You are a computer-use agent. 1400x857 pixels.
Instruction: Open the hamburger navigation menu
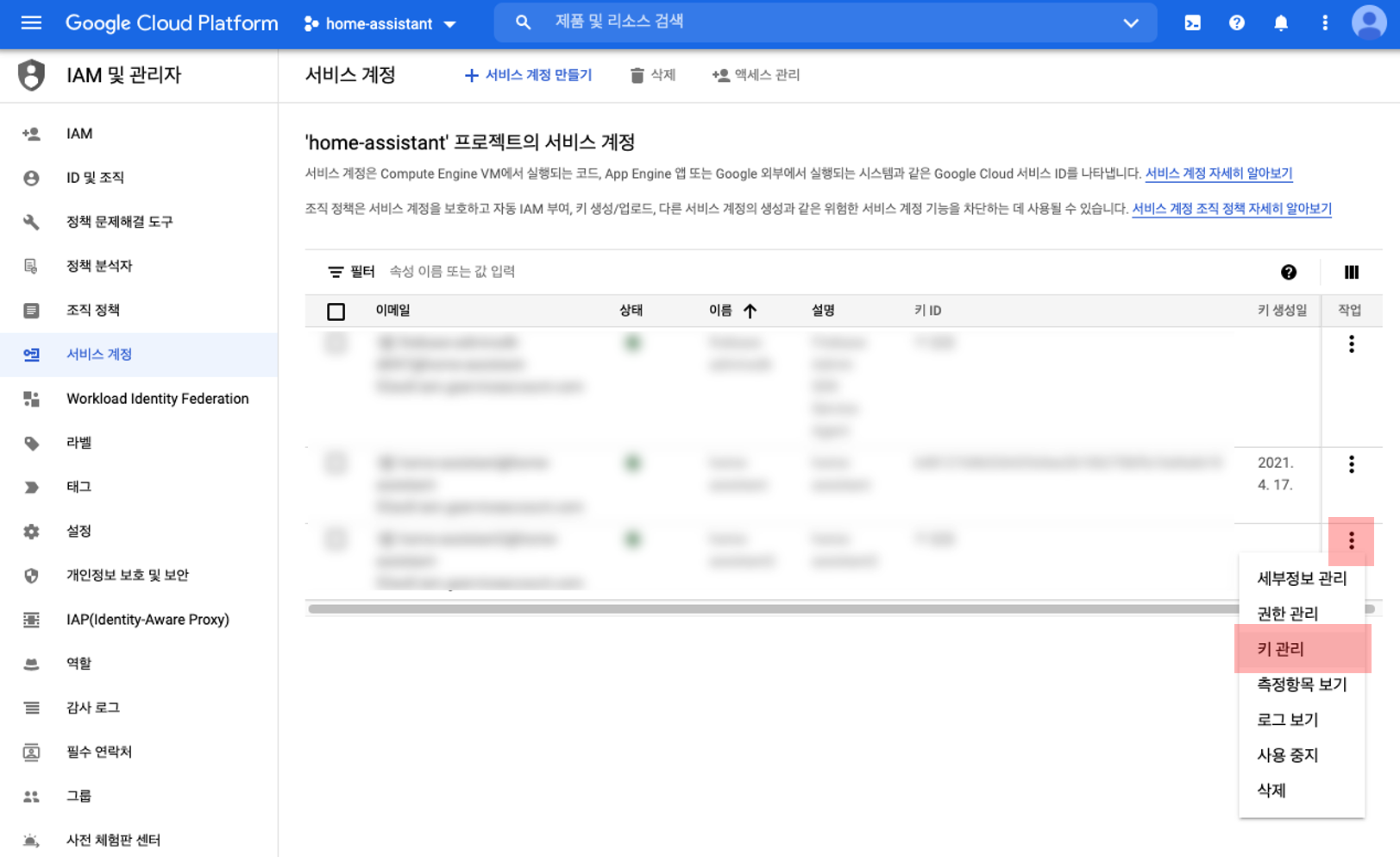click(31, 23)
